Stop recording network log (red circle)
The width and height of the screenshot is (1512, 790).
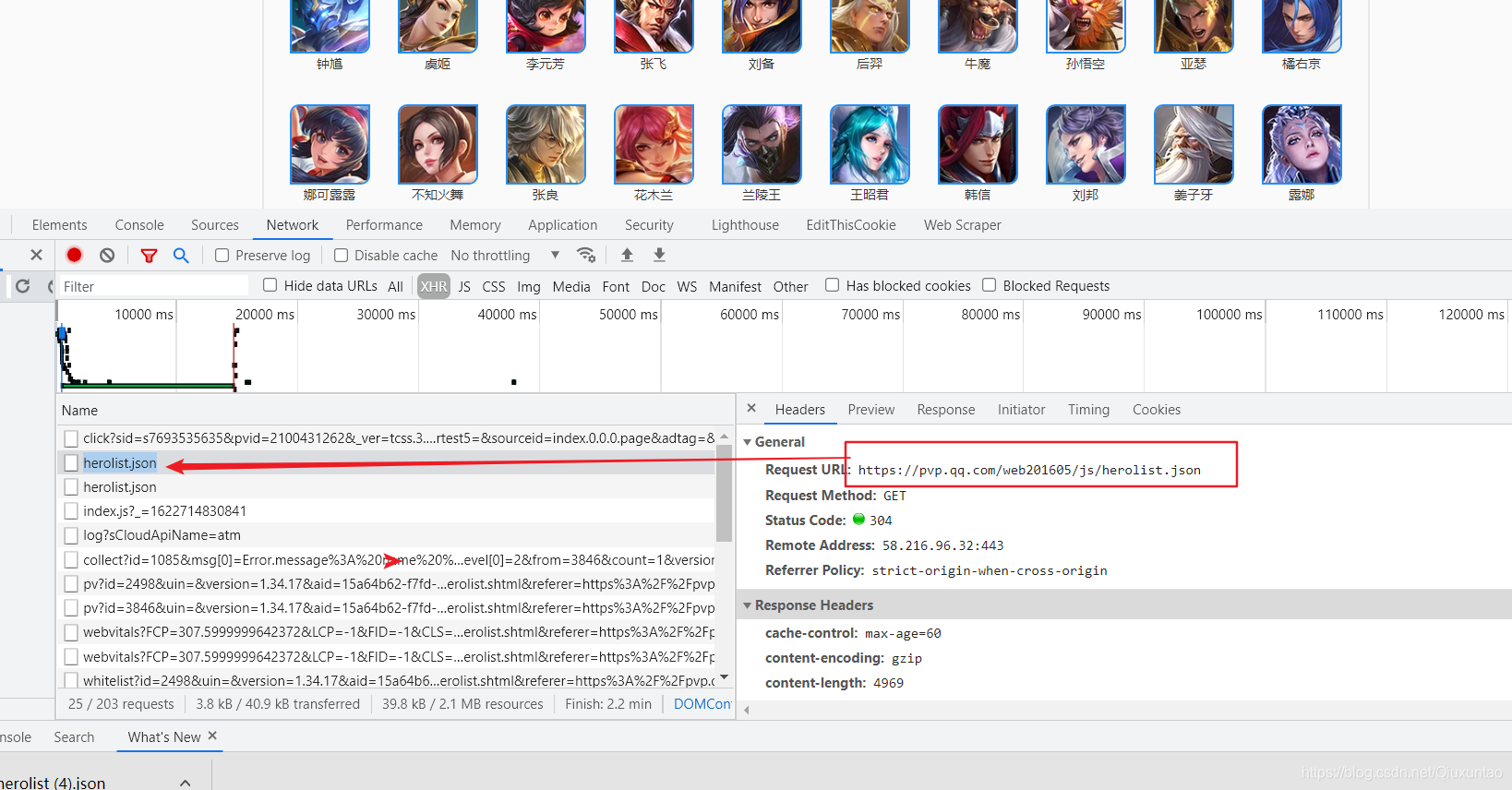(x=75, y=255)
